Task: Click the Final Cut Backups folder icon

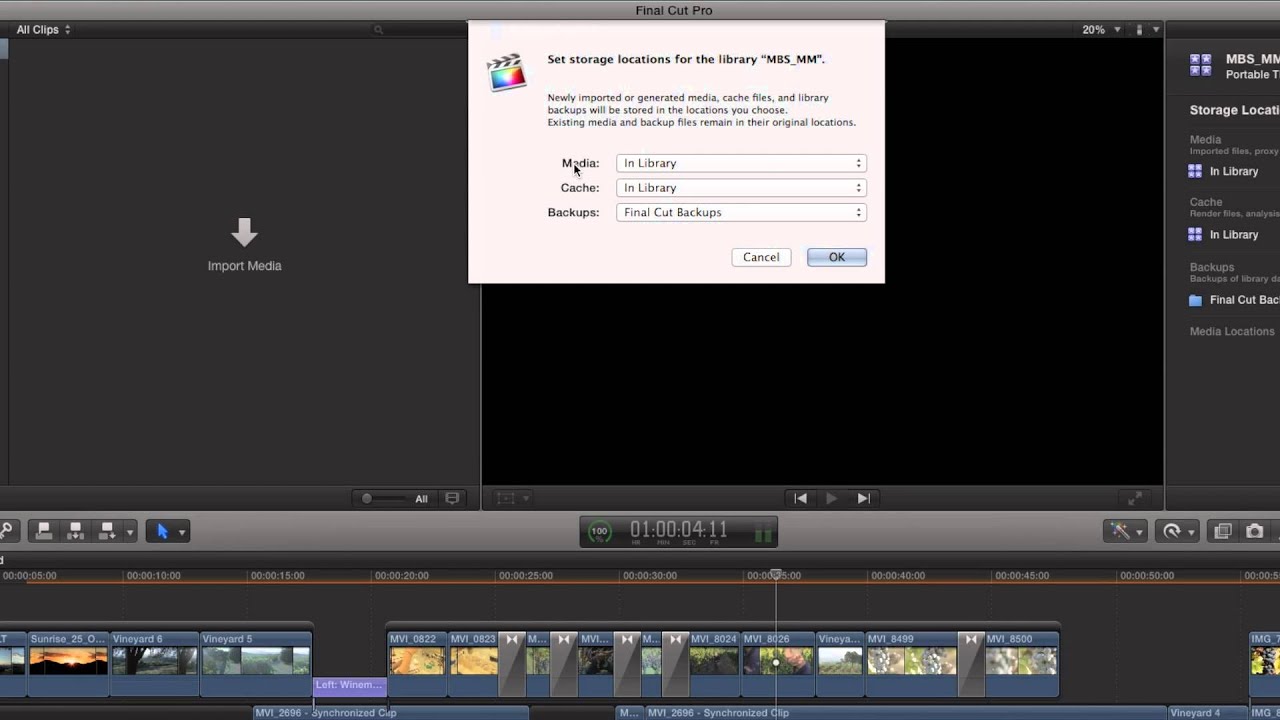Action: pos(1195,300)
